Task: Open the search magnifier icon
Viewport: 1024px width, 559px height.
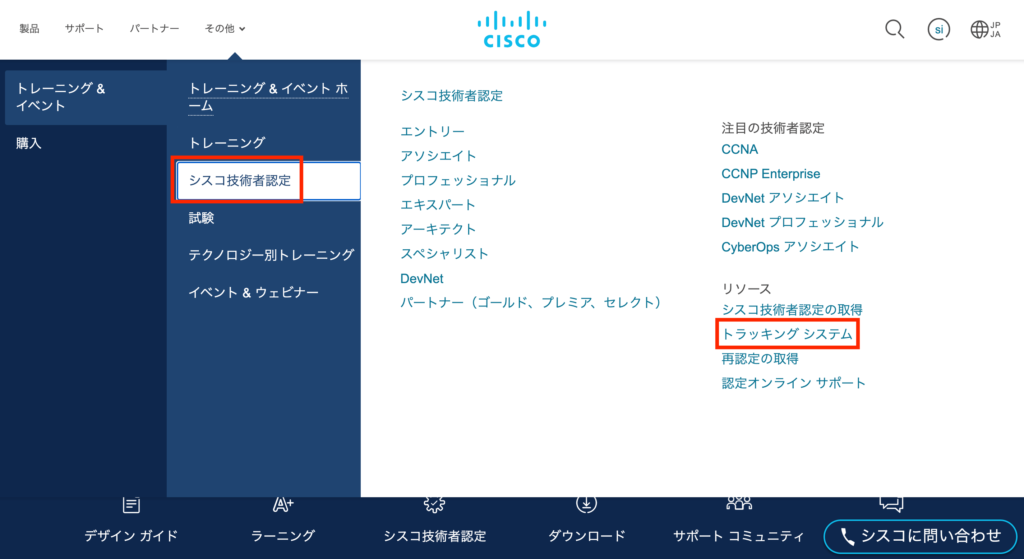Action: click(x=895, y=29)
